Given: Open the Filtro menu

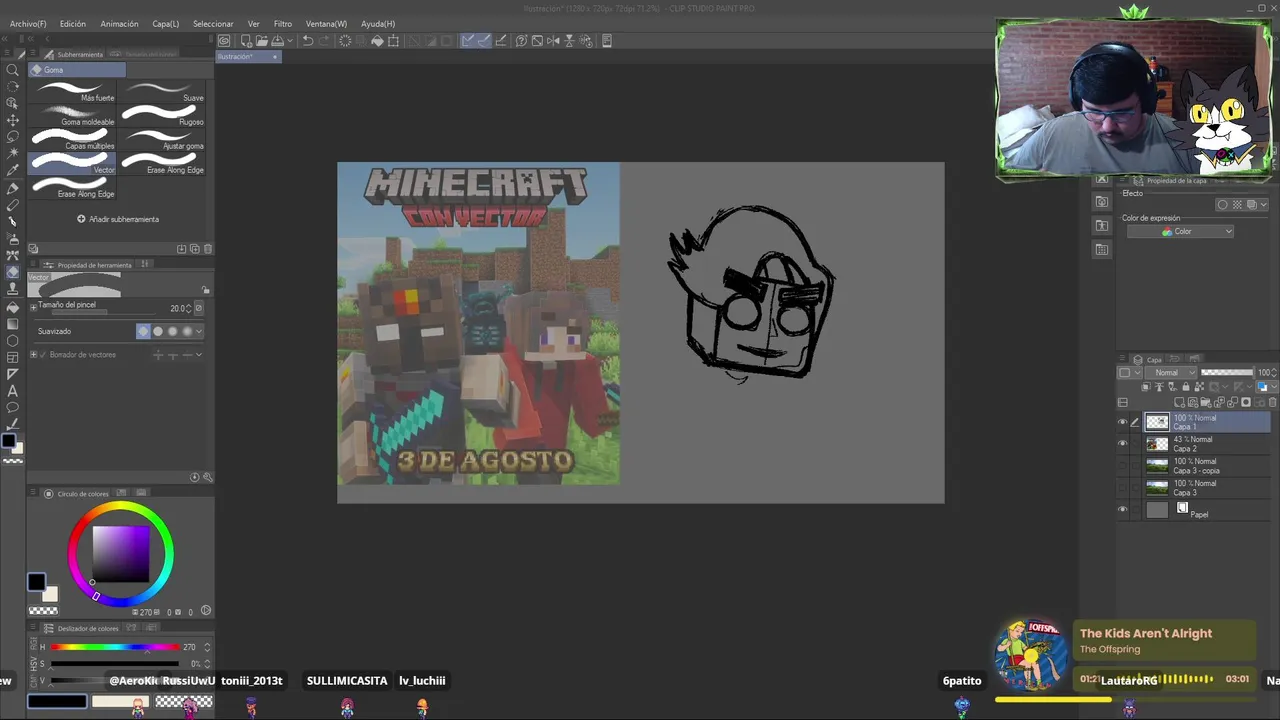Looking at the screenshot, I should 283,24.
